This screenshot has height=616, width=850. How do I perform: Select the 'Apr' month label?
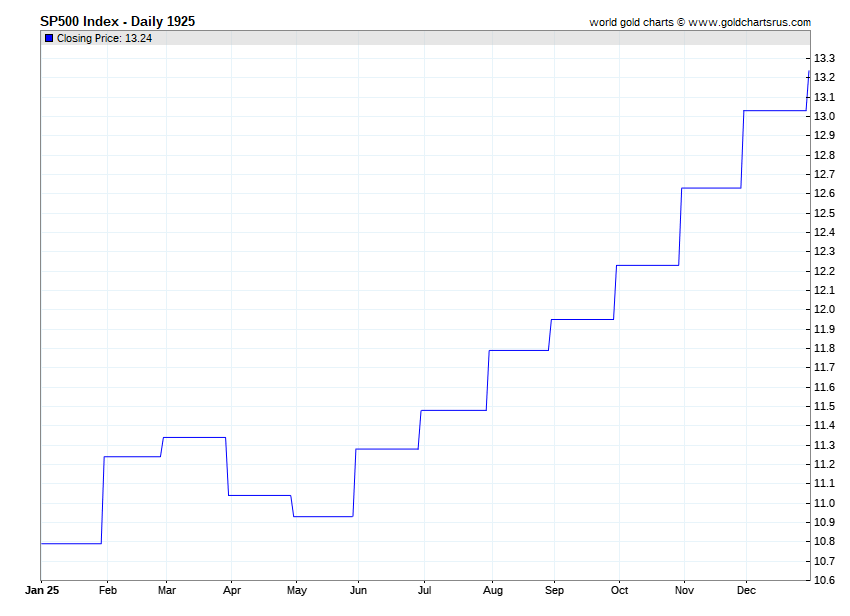231,590
